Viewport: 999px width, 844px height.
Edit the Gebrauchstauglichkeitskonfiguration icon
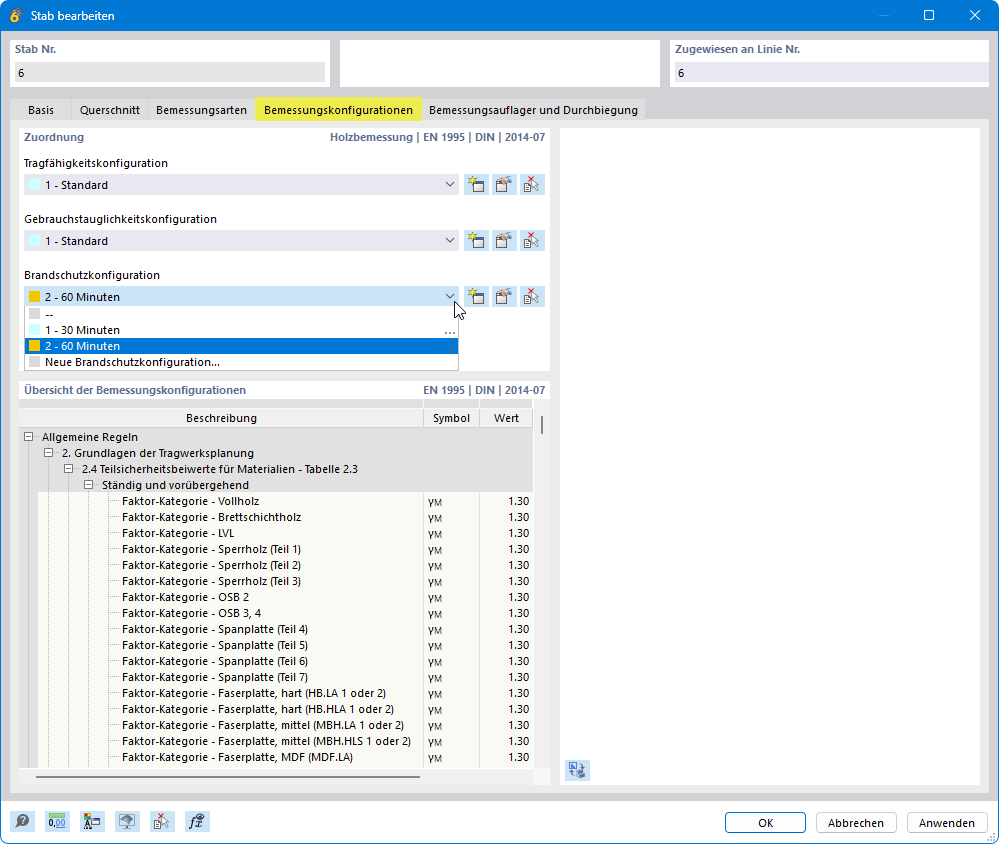(x=503, y=241)
